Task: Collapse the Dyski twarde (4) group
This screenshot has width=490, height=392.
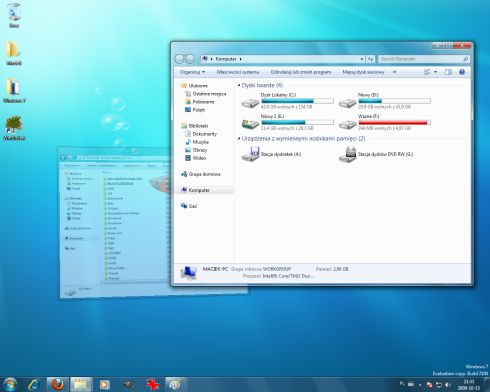Action: 239,86
